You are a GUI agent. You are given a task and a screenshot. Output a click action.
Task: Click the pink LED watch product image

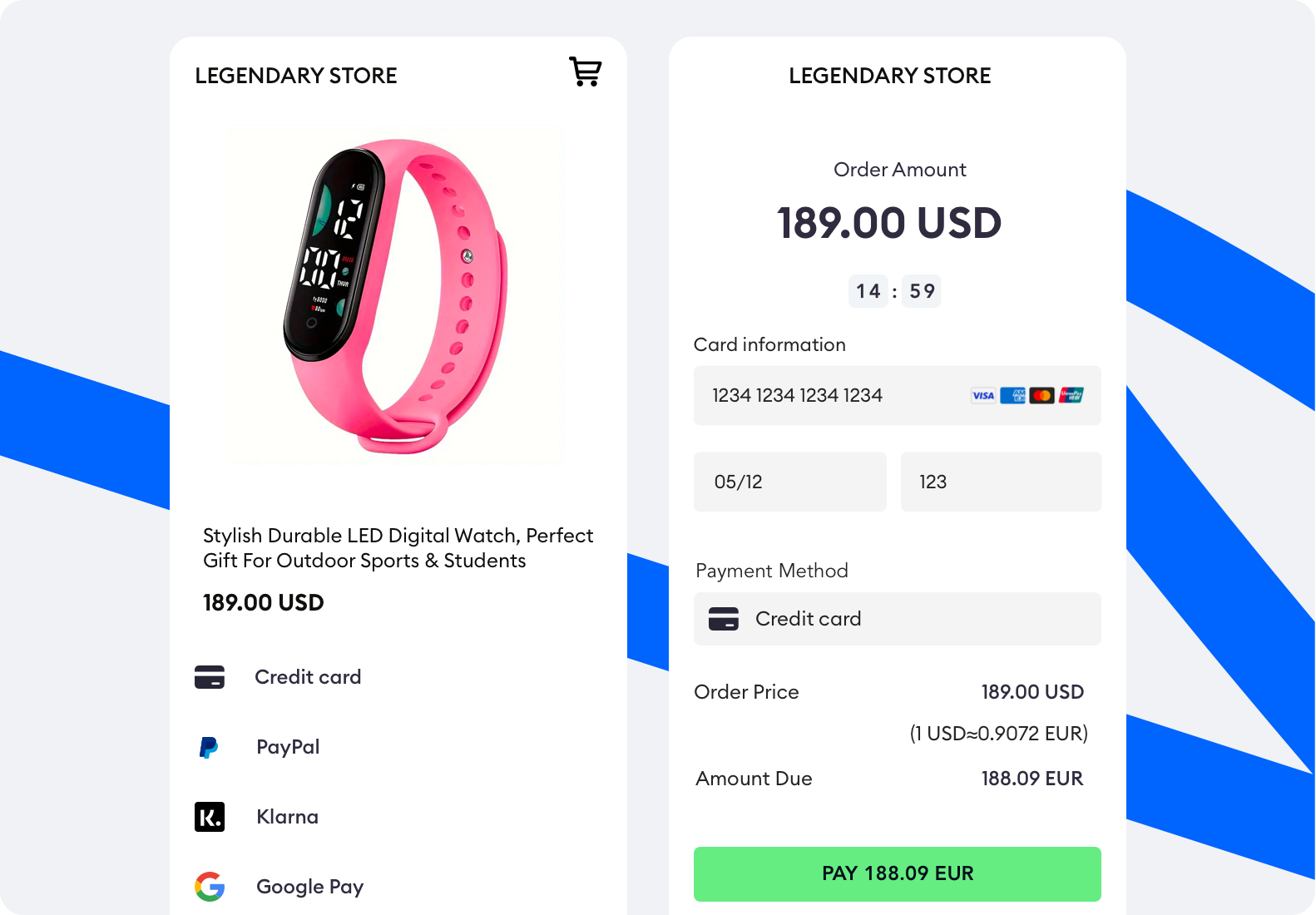(x=398, y=295)
